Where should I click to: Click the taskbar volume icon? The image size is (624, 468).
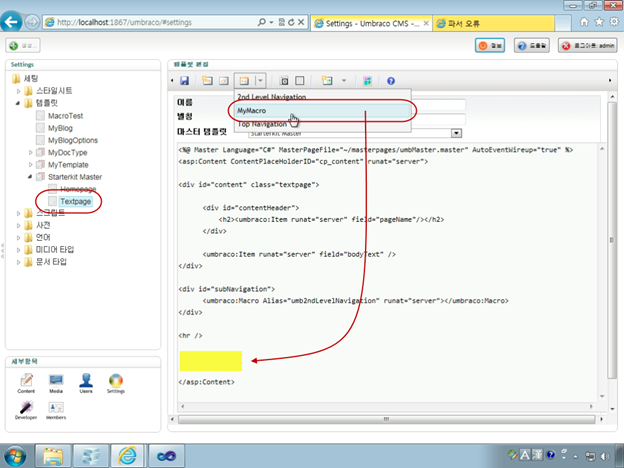605,456
